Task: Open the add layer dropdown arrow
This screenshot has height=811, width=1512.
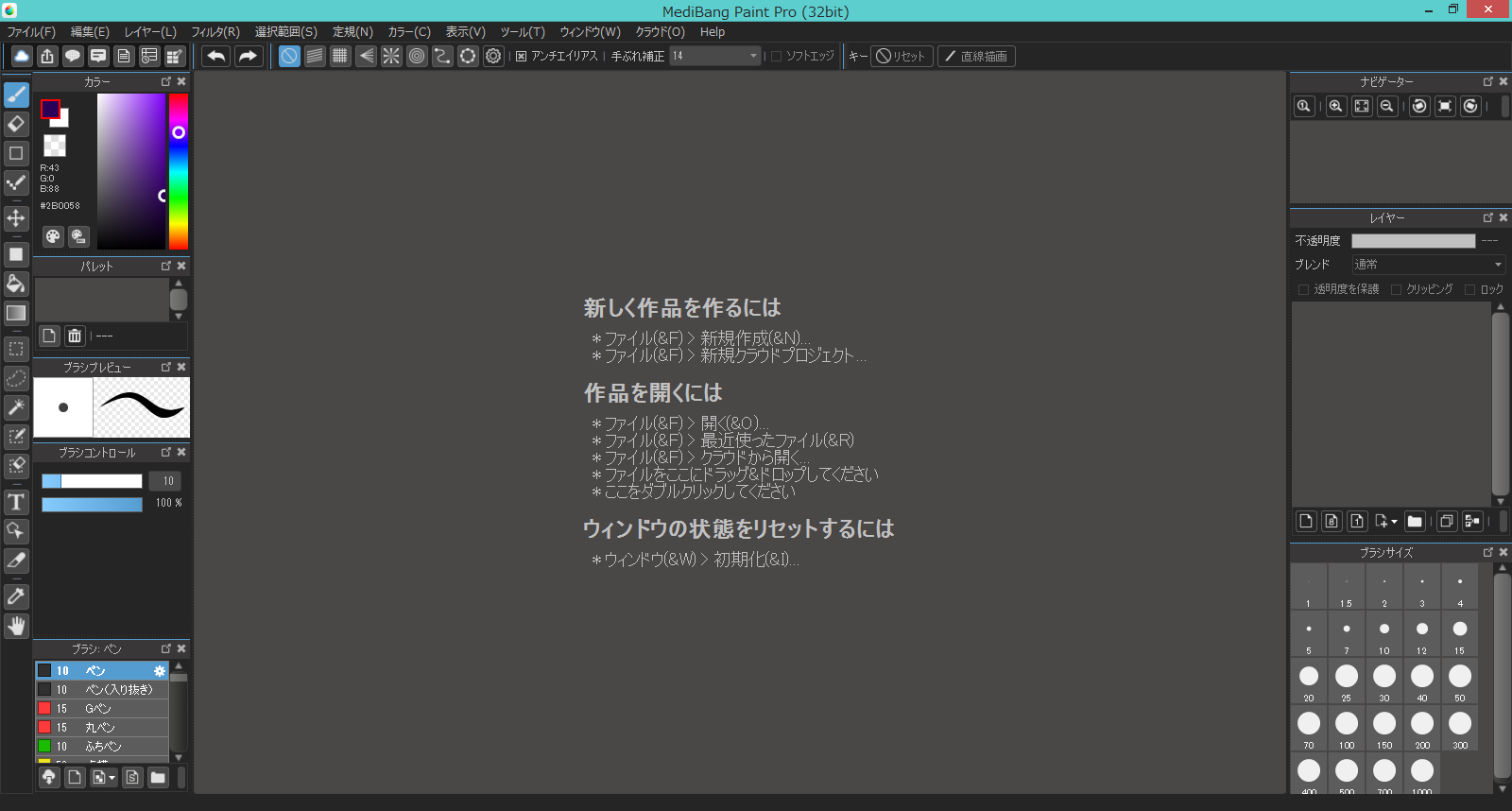Action: click(x=1394, y=522)
